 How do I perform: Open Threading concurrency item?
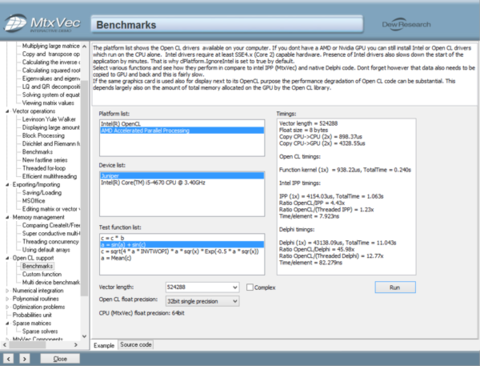pyautogui.click(x=50, y=242)
